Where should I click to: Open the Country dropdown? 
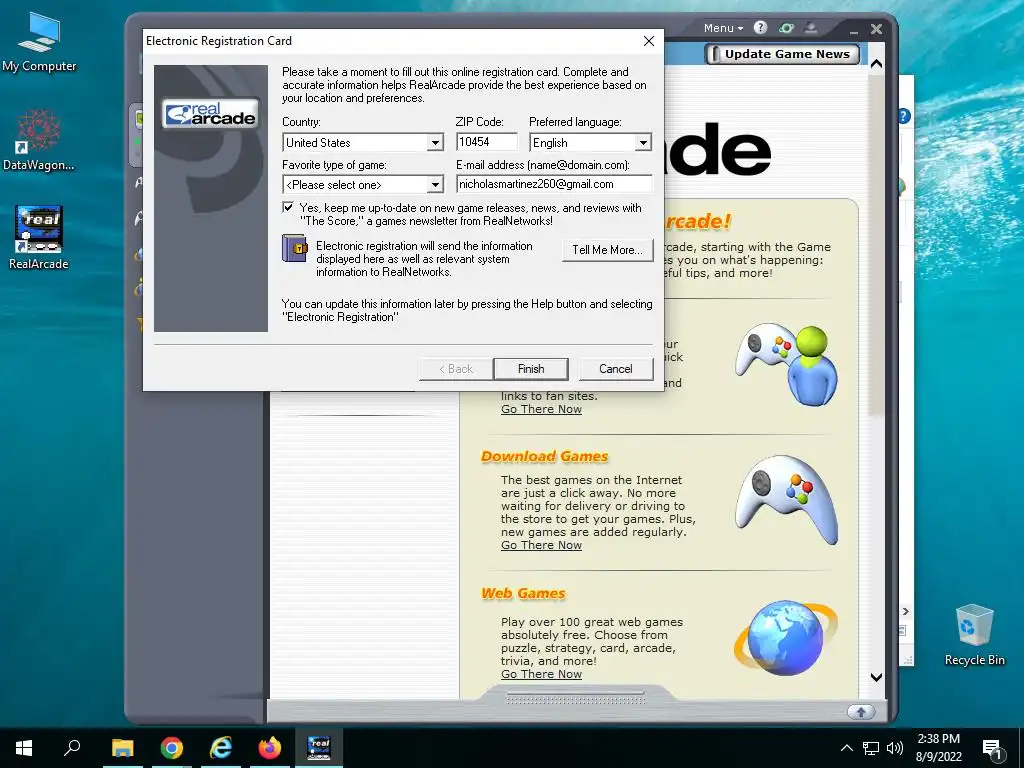[x=435, y=142]
